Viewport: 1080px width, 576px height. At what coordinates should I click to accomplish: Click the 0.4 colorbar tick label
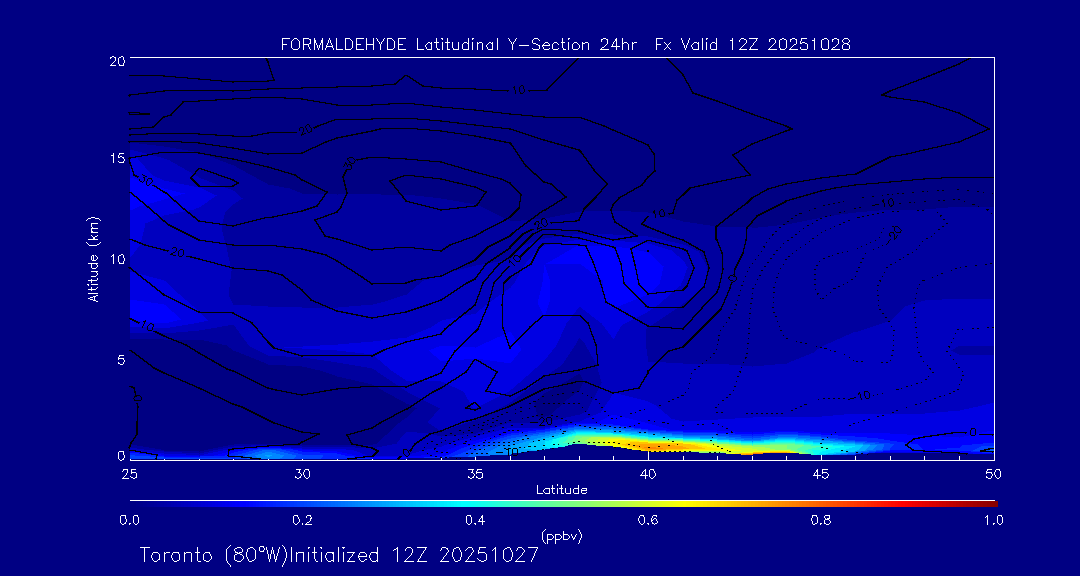pos(475,520)
